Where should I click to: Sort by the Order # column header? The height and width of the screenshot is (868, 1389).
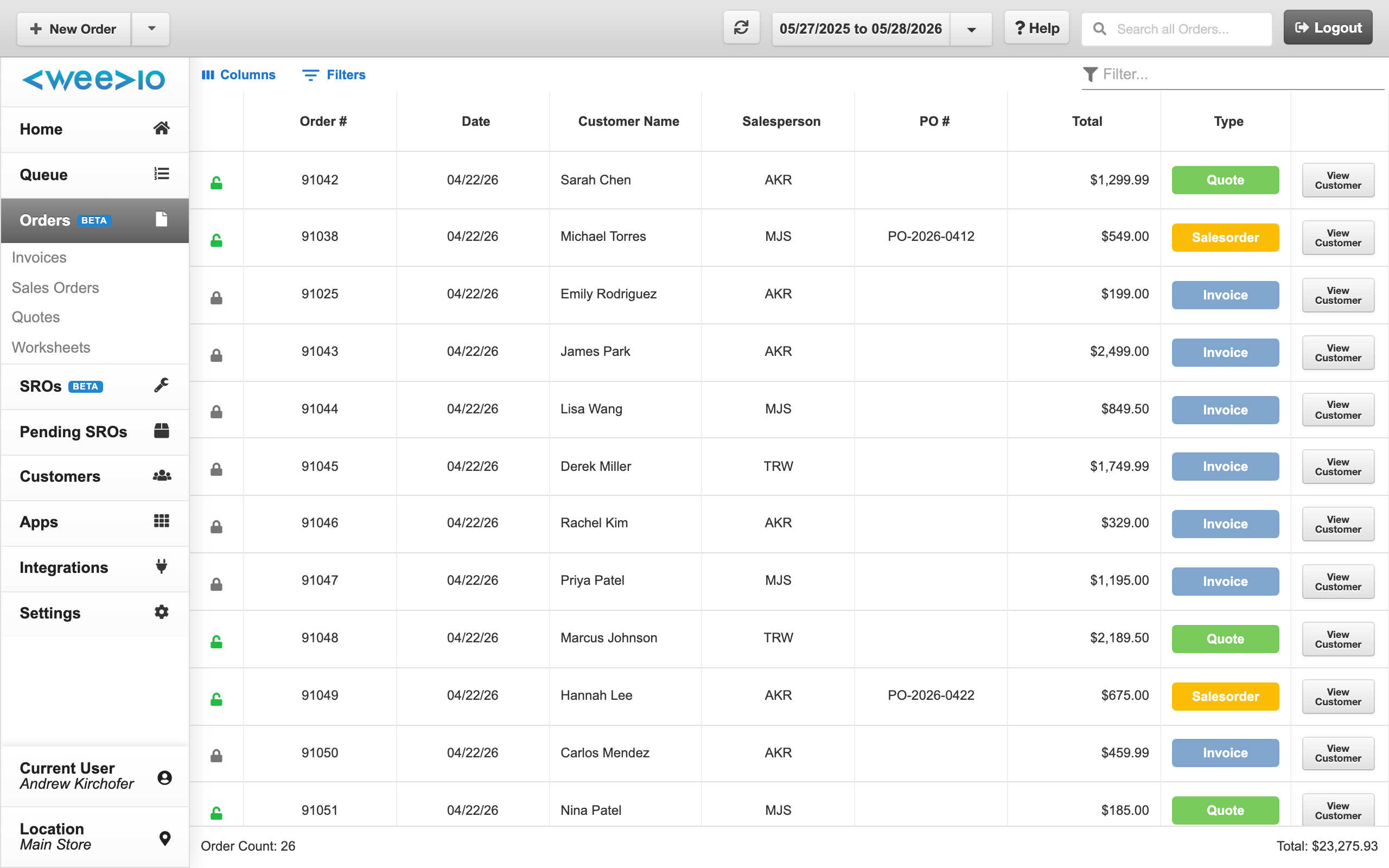pyautogui.click(x=323, y=121)
